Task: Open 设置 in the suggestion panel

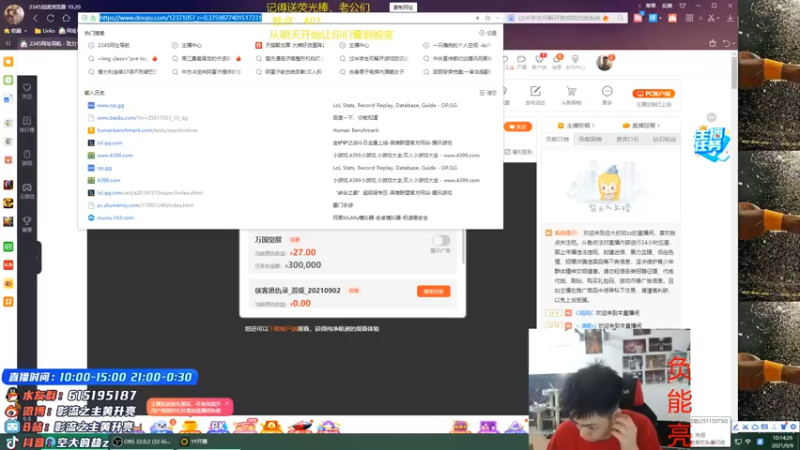Action: (488, 33)
